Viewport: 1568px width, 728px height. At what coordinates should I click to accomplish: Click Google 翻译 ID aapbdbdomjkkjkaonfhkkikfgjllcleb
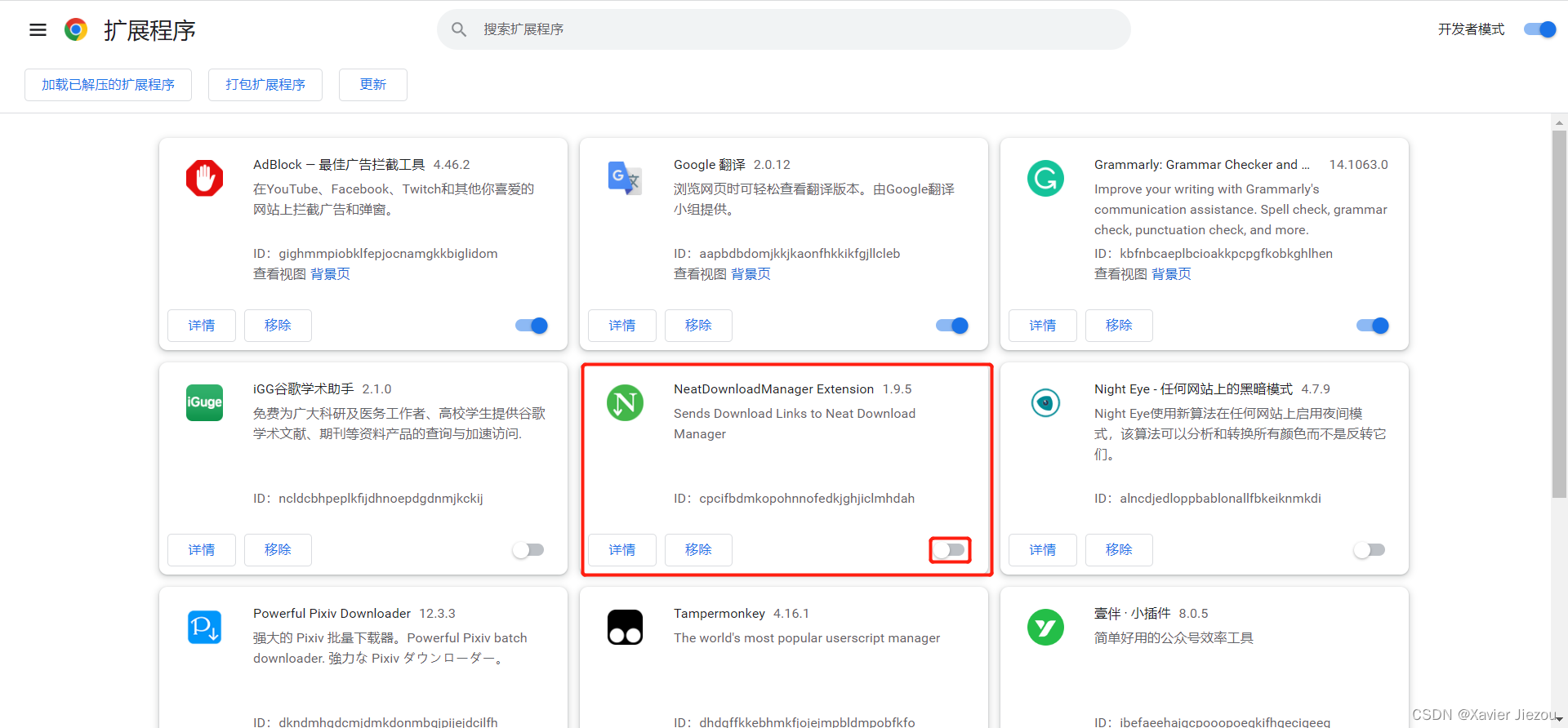click(x=800, y=254)
